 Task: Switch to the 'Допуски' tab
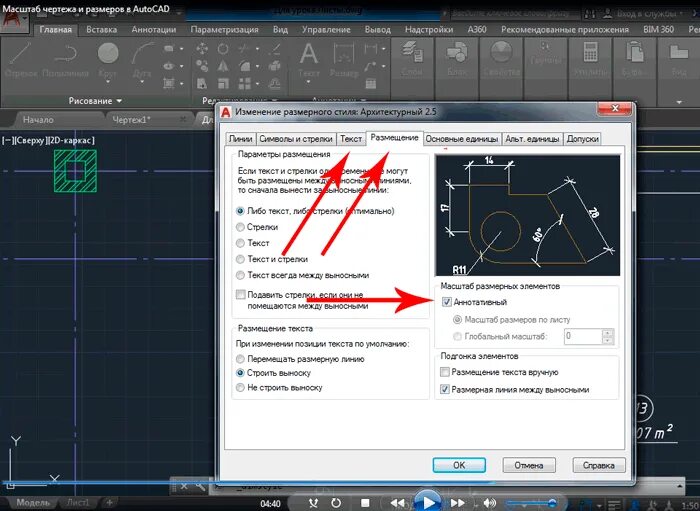tap(582, 139)
